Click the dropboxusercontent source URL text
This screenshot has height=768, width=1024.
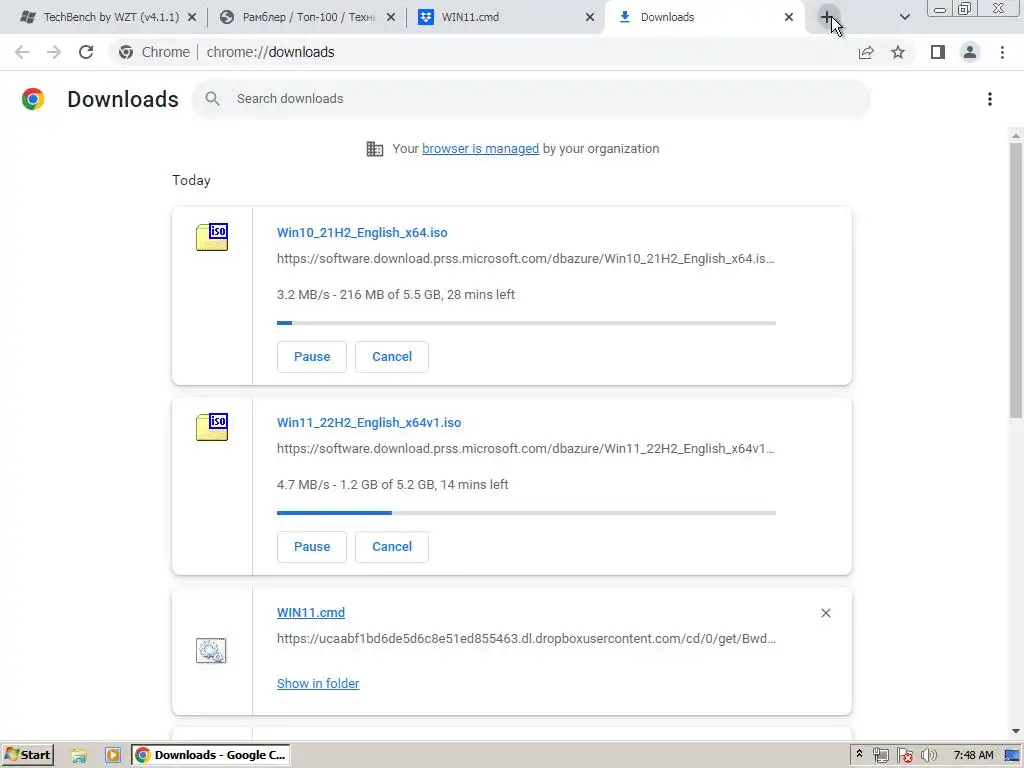pyautogui.click(x=526, y=639)
